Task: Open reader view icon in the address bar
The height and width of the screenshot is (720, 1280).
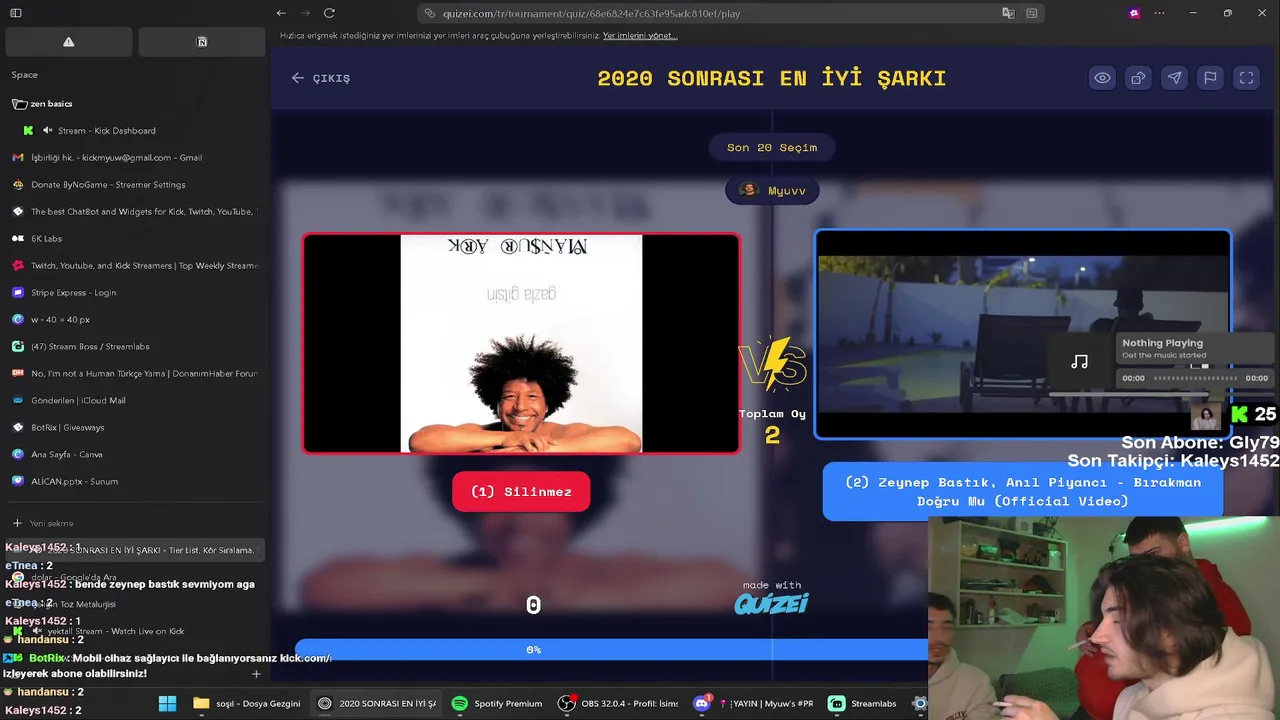Action: [1032, 13]
